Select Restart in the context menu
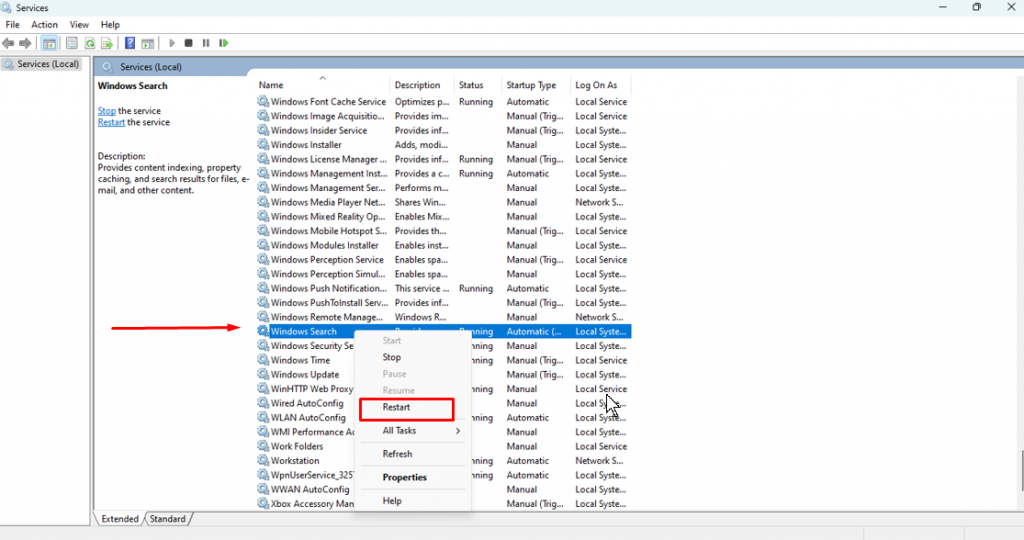1024x540 pixels. click(397, 408)
